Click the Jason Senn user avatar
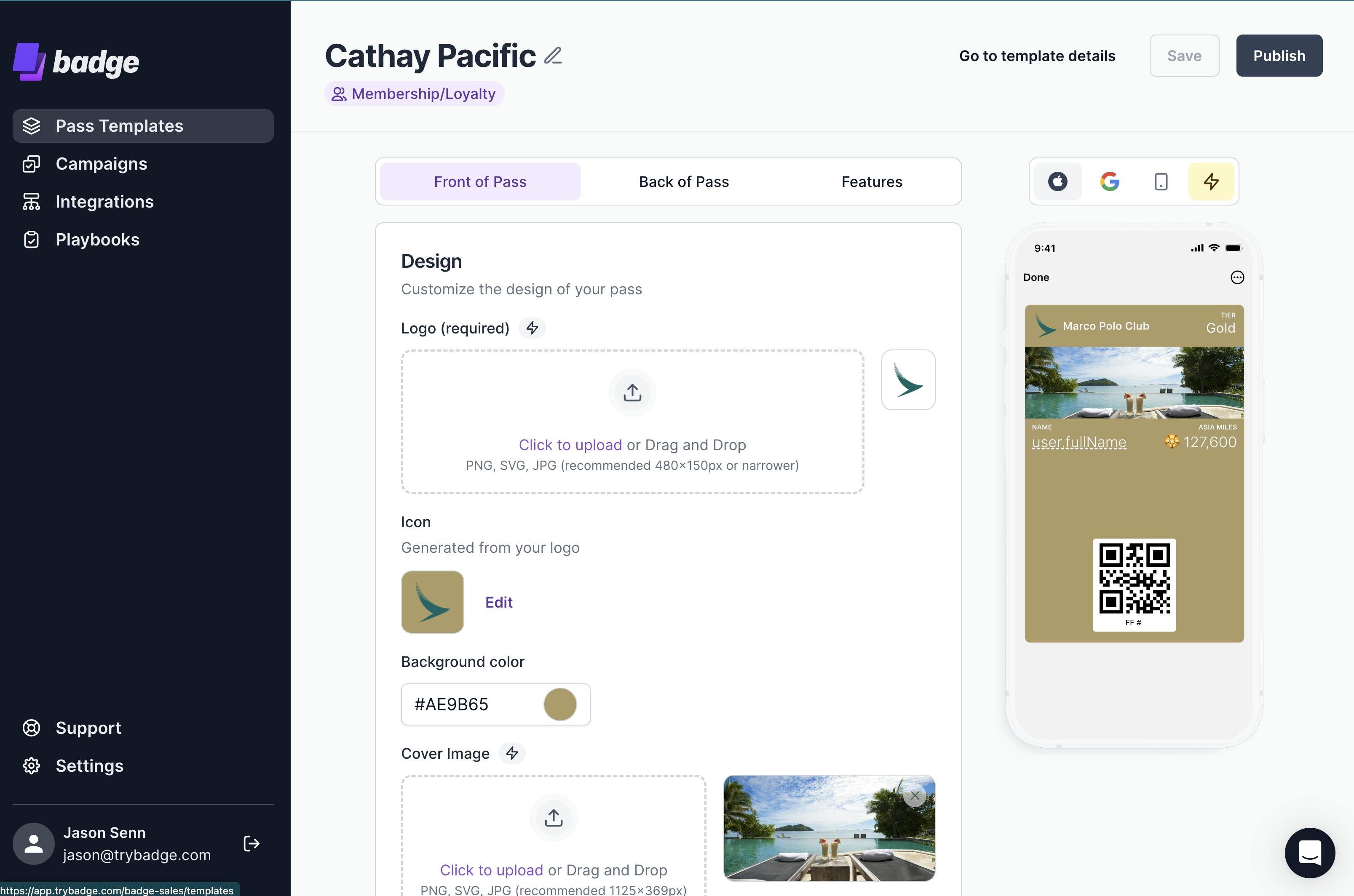 (34, 843)
